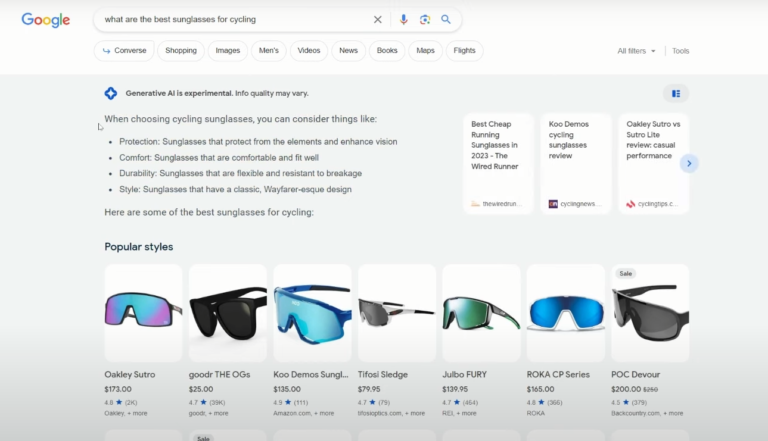The height and width of the screenshot is (441, 768).
Task: Open Koo Demos cycling sunglasses review card
Action: click(576, 163)
